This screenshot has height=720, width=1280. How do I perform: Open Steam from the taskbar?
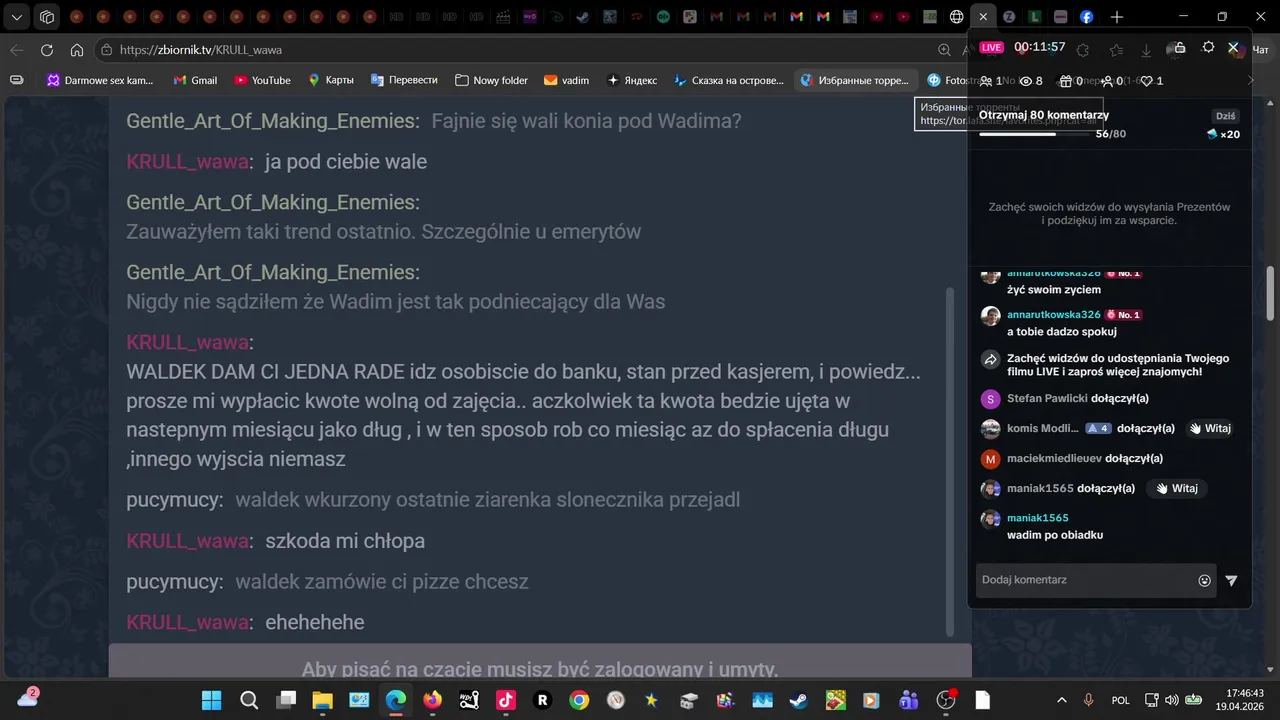799,700
